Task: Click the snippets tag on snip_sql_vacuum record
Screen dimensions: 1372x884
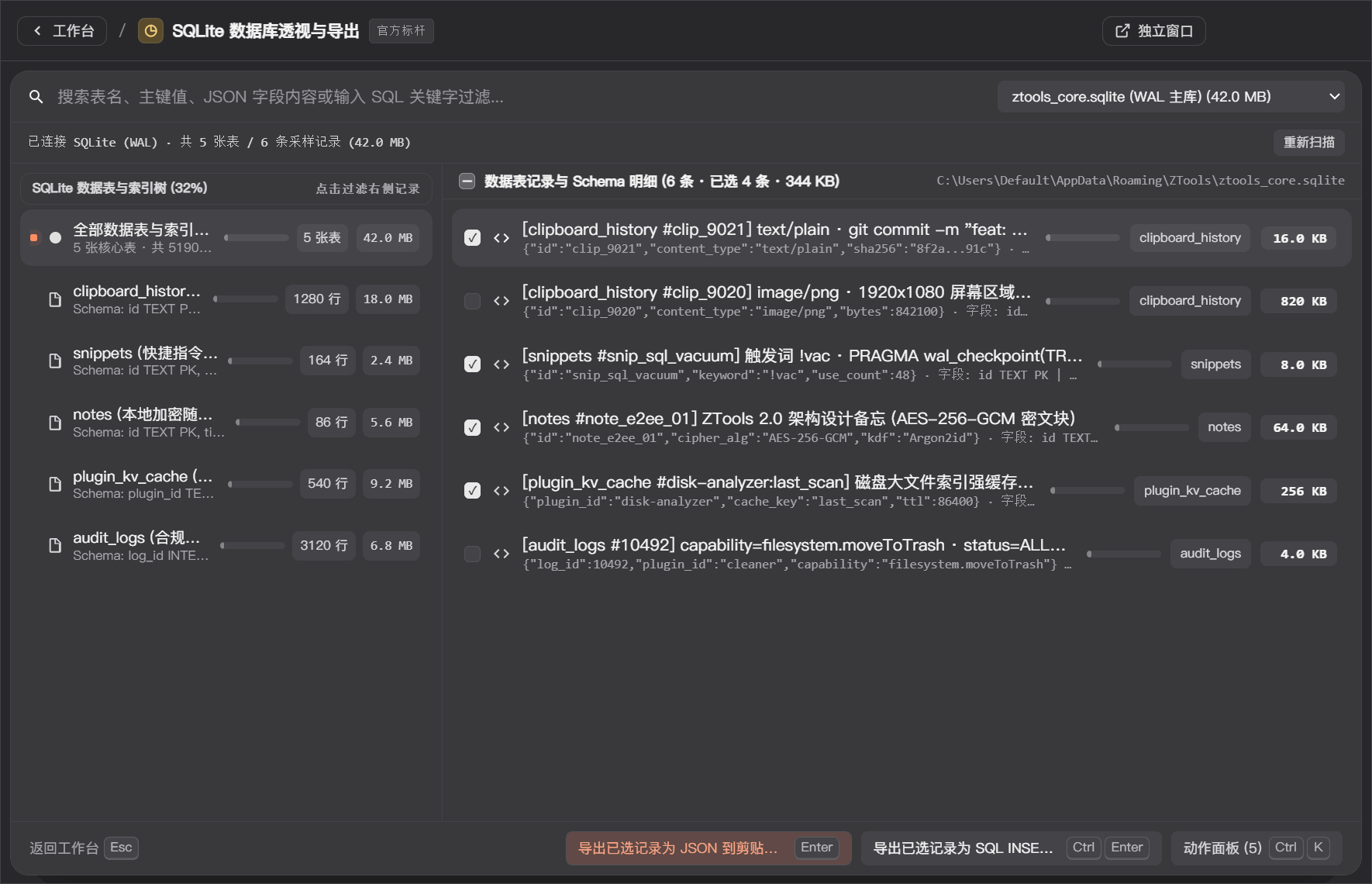Action: [1215, 364]
